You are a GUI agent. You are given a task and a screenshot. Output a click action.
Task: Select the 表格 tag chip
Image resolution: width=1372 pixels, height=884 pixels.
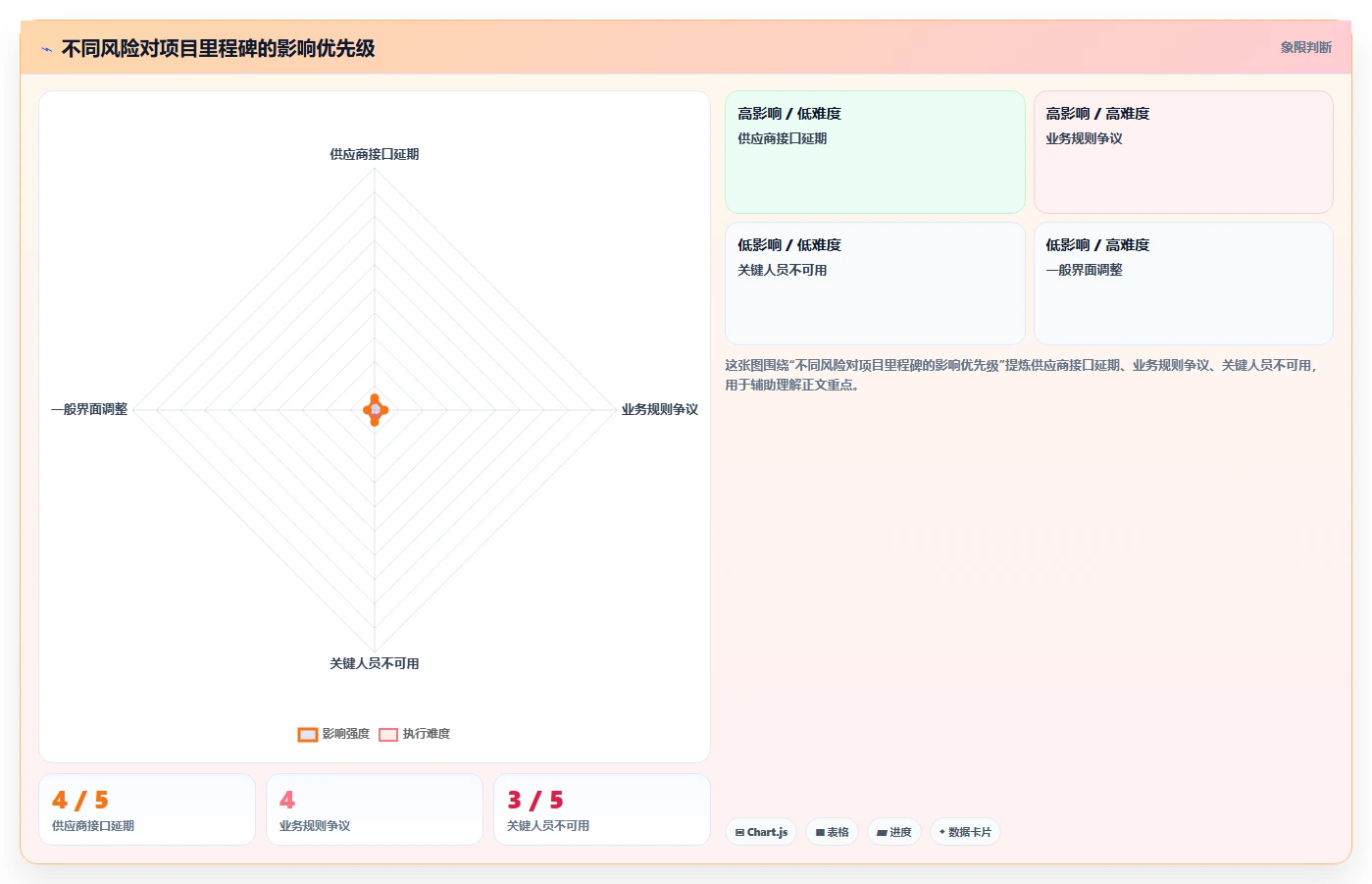coord(833,832)
